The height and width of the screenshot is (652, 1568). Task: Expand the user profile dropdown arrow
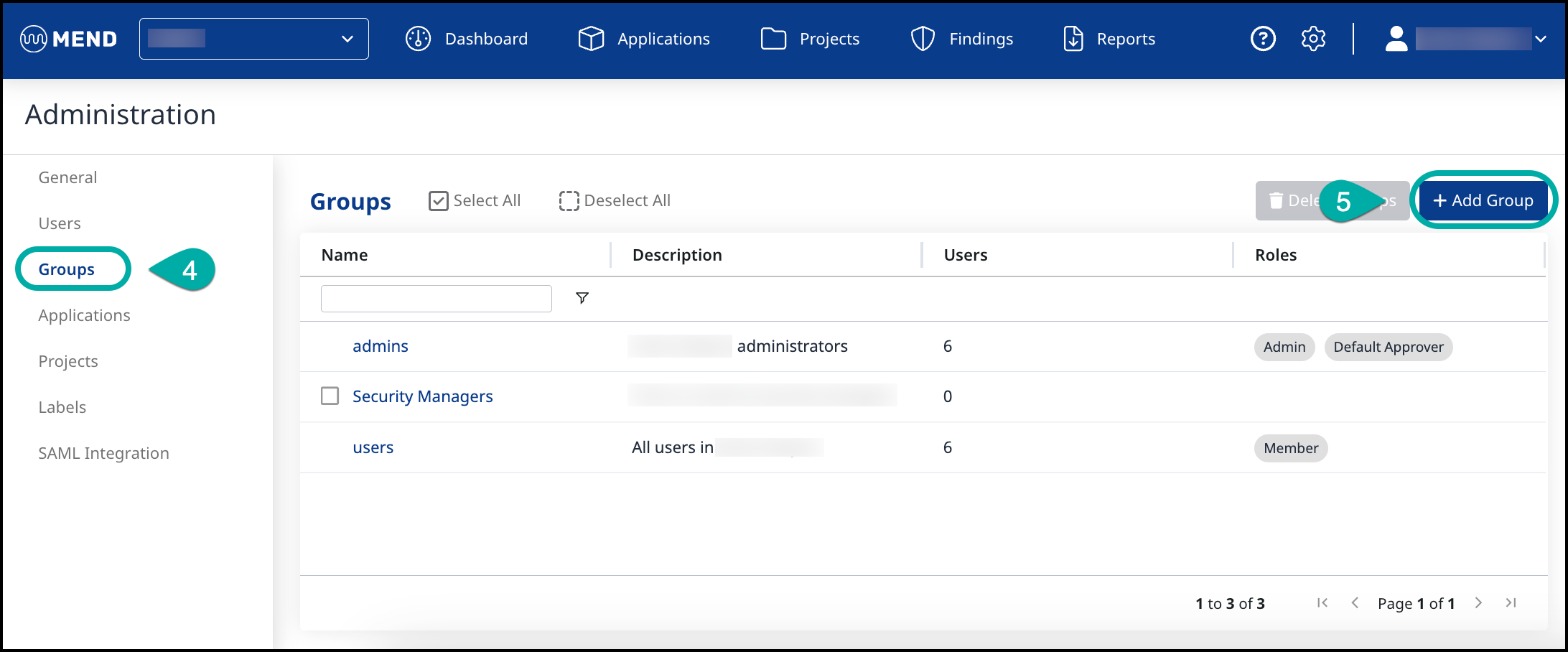1541,39
